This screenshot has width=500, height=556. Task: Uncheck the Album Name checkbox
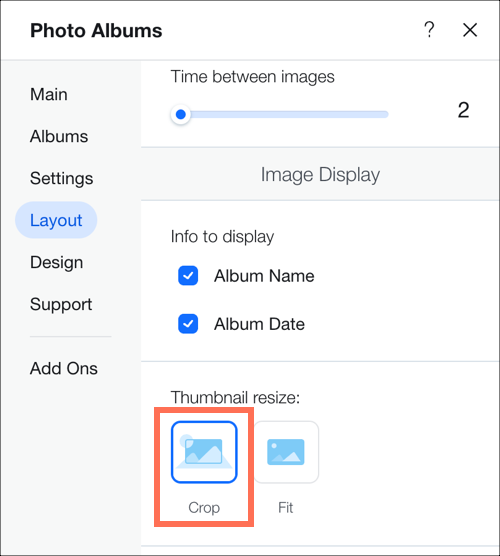[x=188, y=276]
